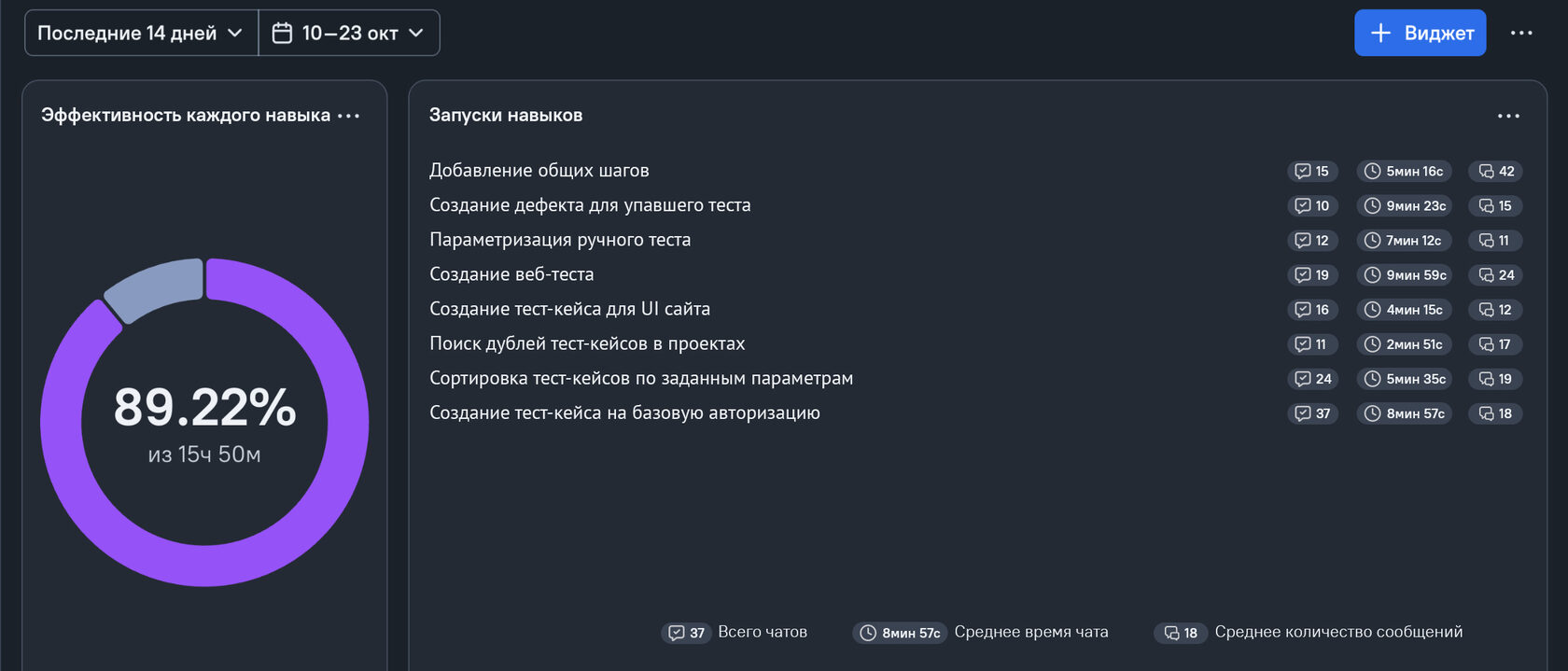Open the date range 10–23 окт picker
This screenshot has width=1568, height=671.
point(349,34)
